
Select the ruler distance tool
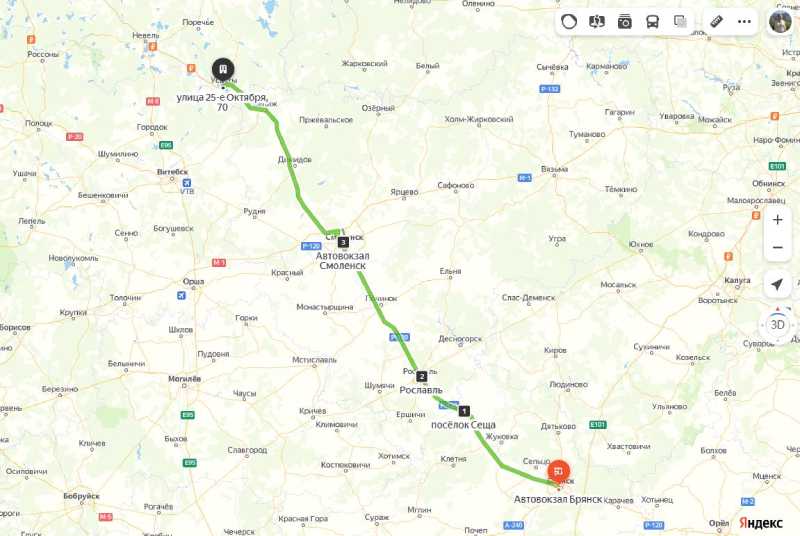[x=717, y=21]
